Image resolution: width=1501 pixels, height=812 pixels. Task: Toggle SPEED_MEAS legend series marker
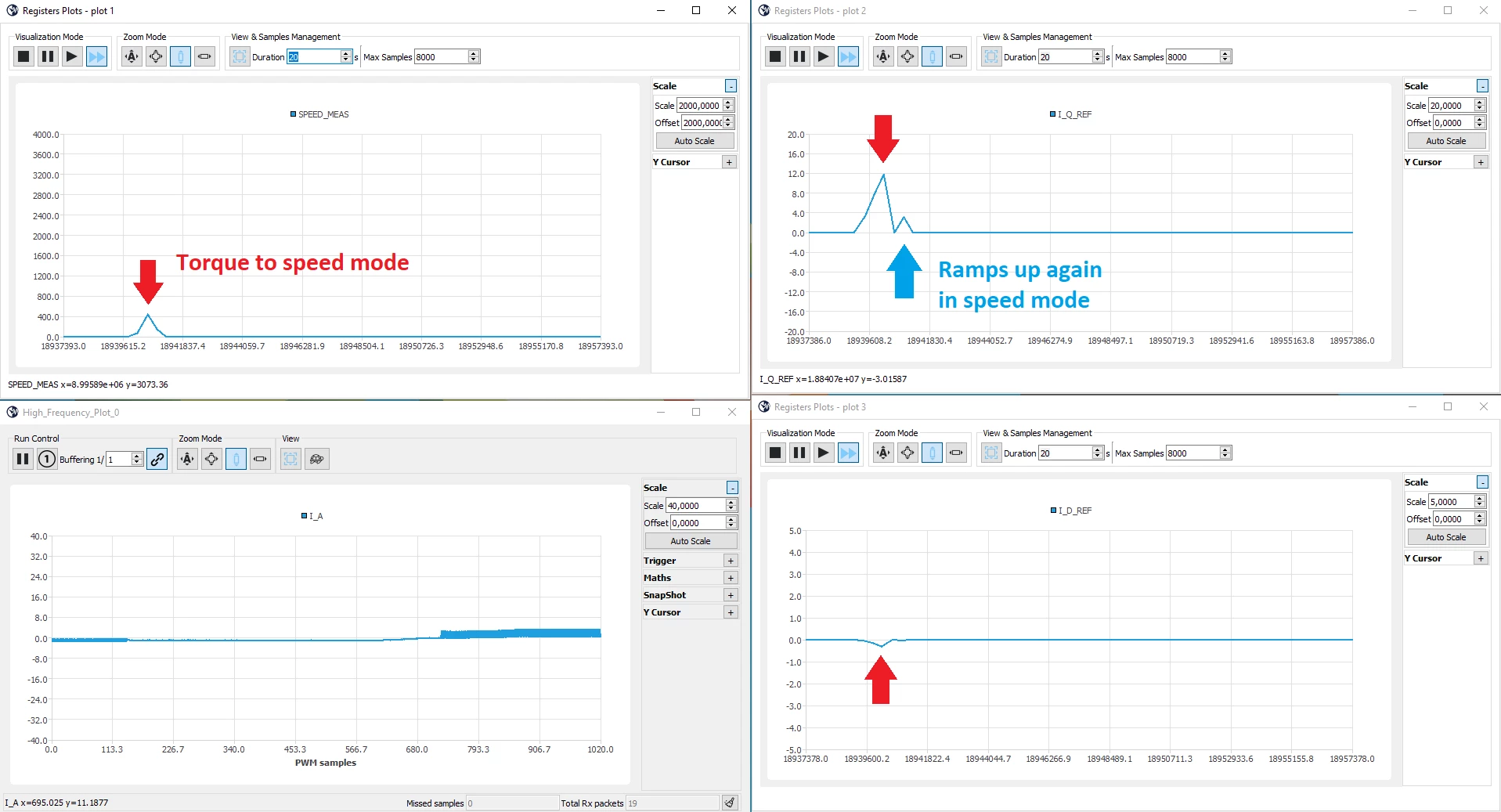coord(293,114)
